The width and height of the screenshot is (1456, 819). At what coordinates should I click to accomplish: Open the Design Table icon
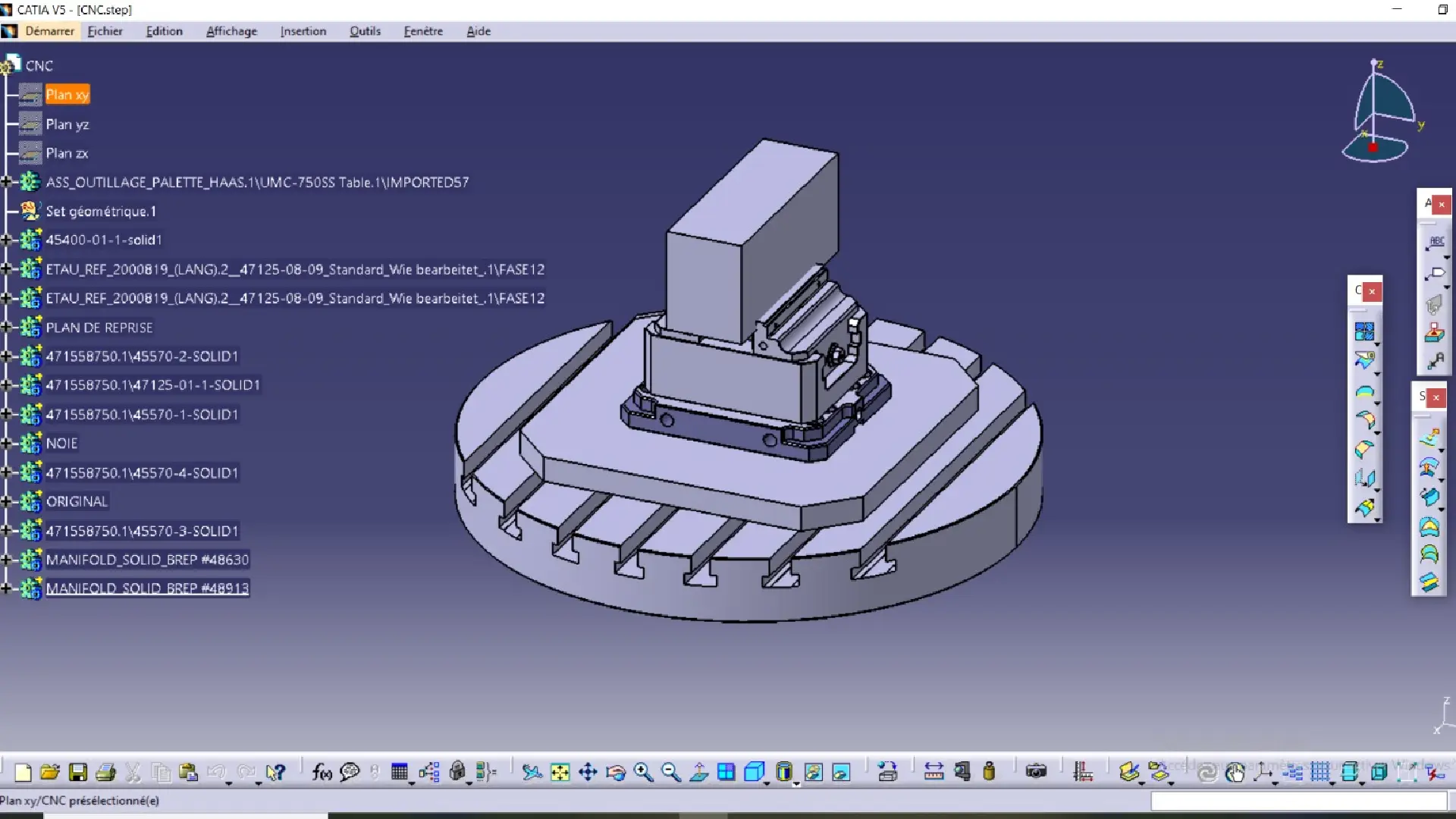pyautogui.click(x=400, y=772)
